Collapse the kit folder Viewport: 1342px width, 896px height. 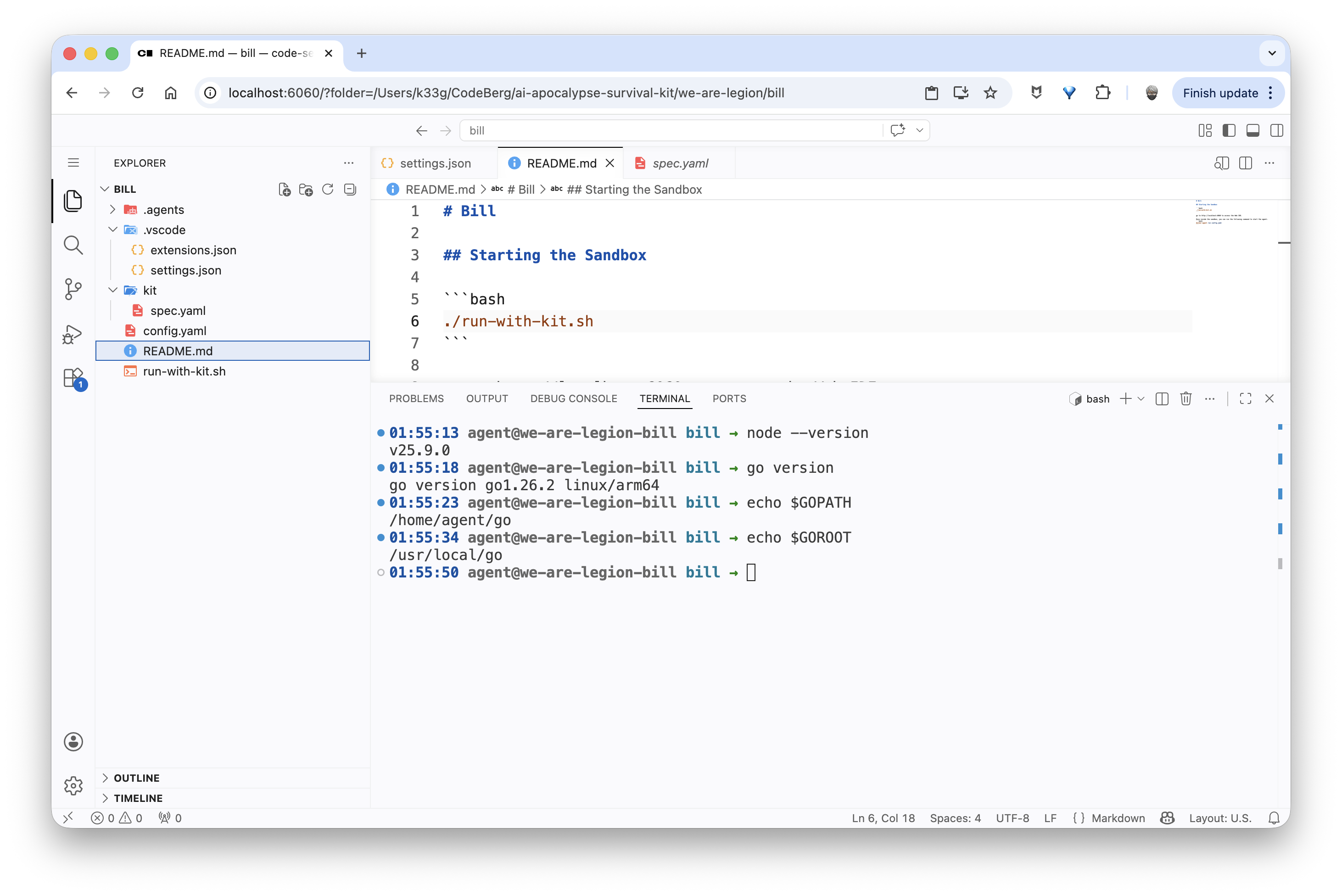tap(113, 290)
